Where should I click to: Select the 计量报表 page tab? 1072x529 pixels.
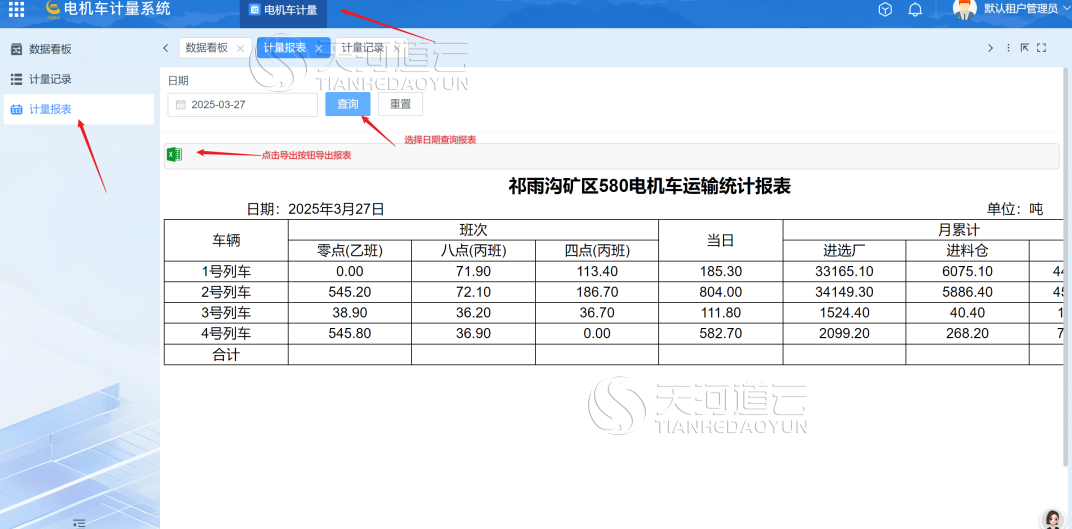(284, 48)
